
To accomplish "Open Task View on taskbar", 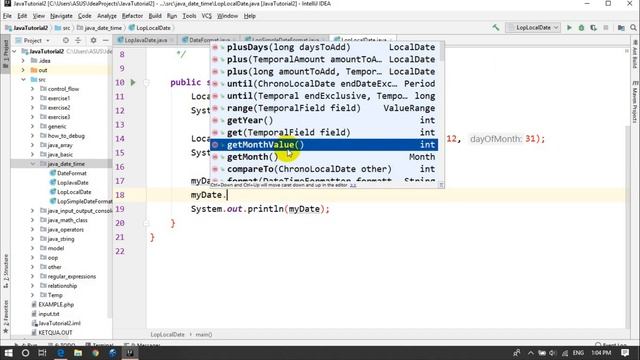I will click(x=42, y=353).
